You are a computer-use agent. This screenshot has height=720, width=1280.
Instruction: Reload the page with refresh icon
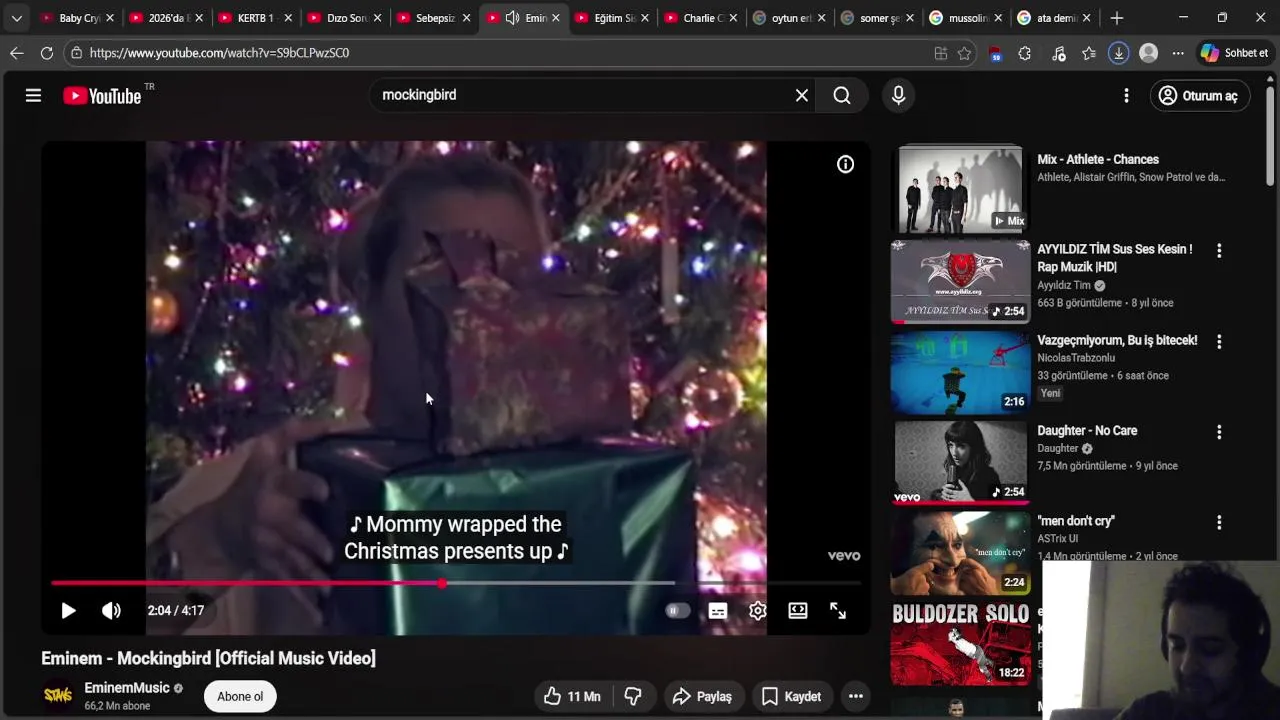pyautogui.click(x=46, y=53)
